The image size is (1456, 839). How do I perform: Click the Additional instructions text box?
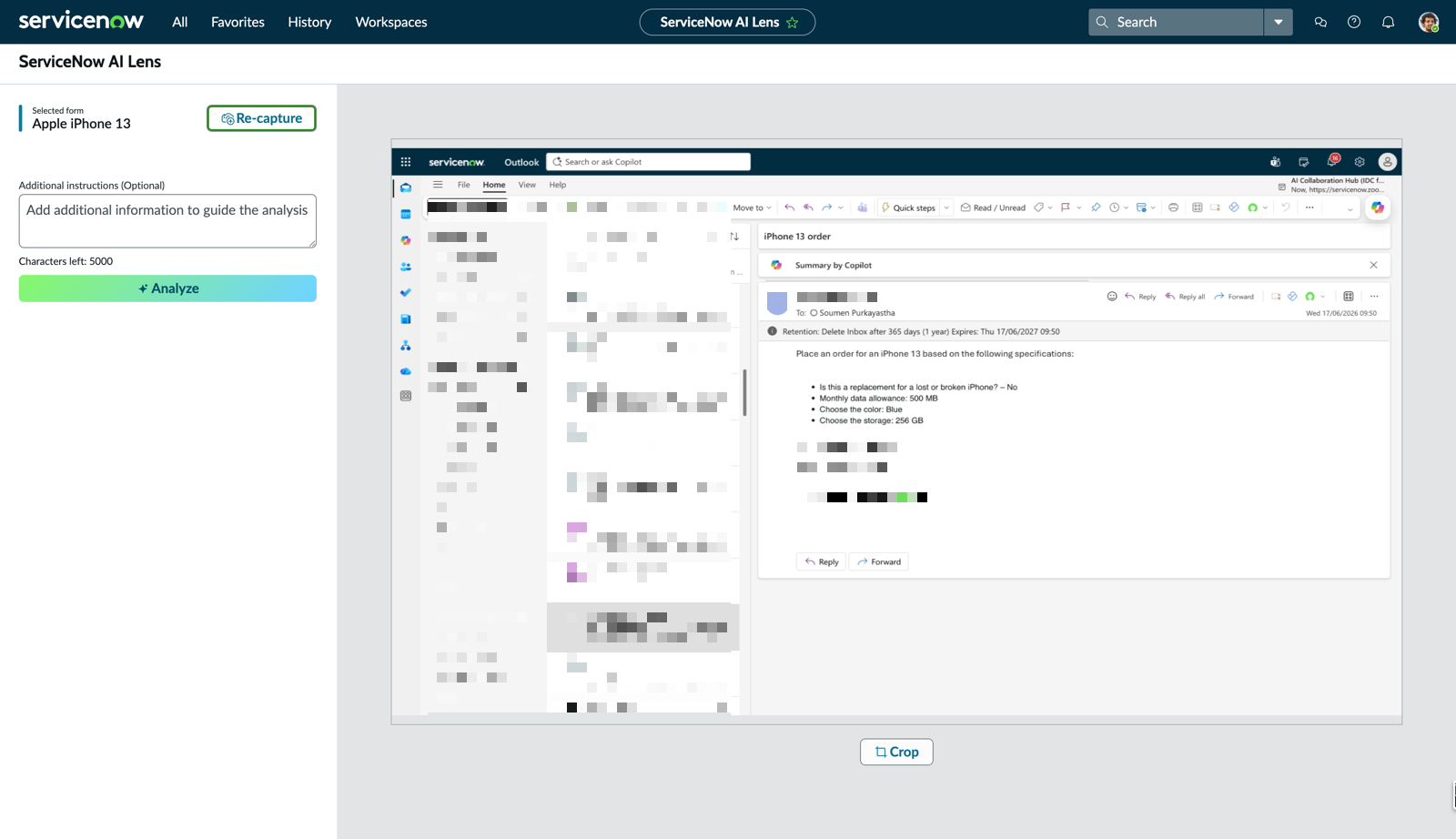point(167,220)
